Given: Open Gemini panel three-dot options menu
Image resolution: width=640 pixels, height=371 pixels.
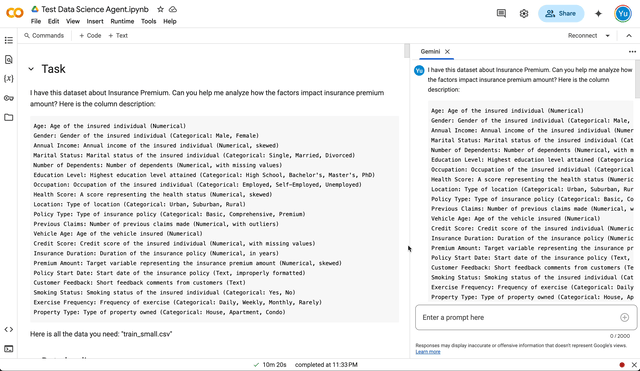Looking at the screenshot, I should coord(632,51).
